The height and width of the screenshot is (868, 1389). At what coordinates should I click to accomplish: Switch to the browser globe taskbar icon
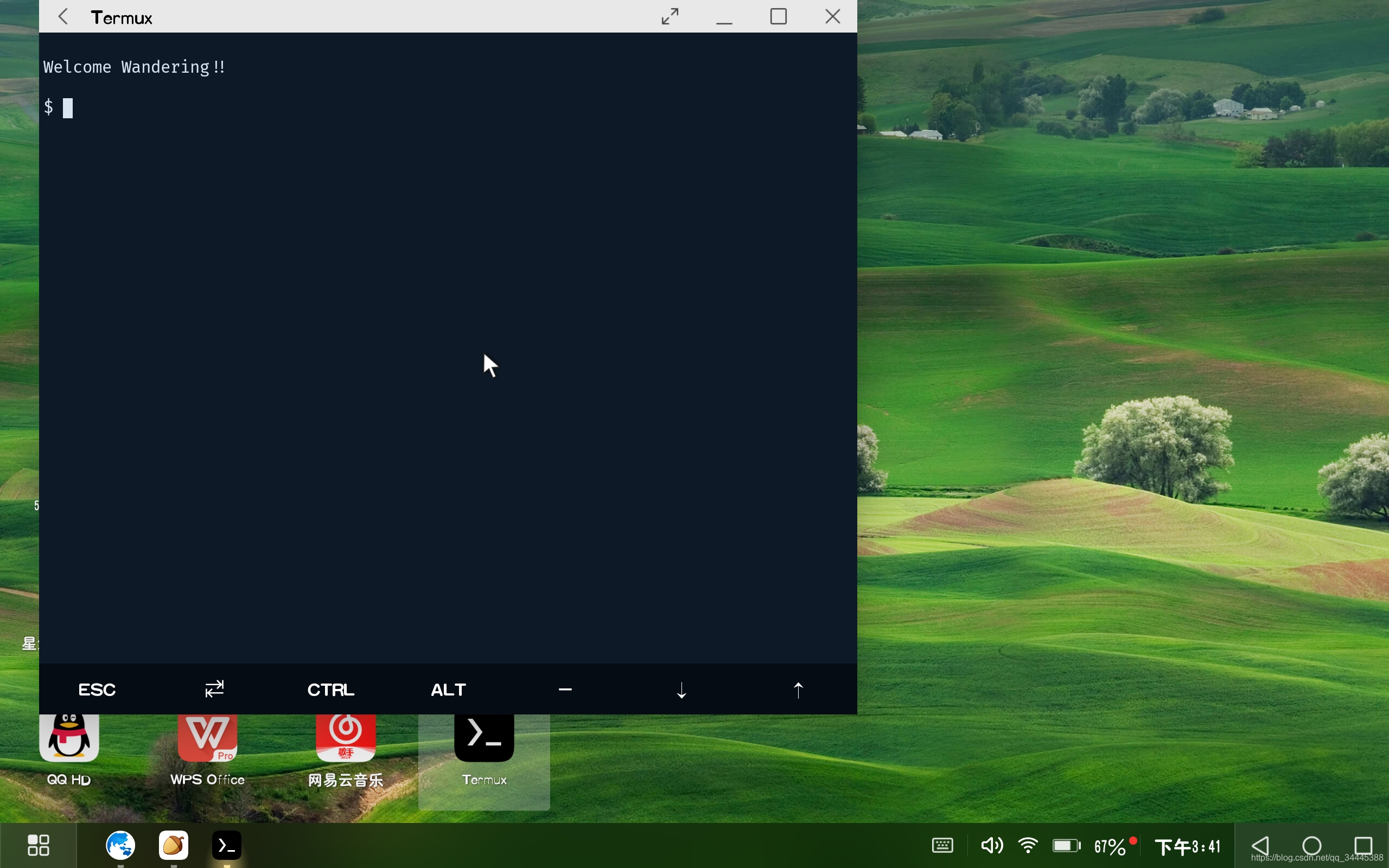pos(120,845)
